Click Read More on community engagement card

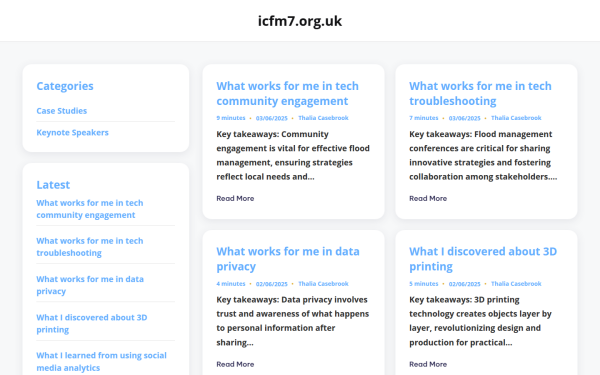[x=235, y=198]
